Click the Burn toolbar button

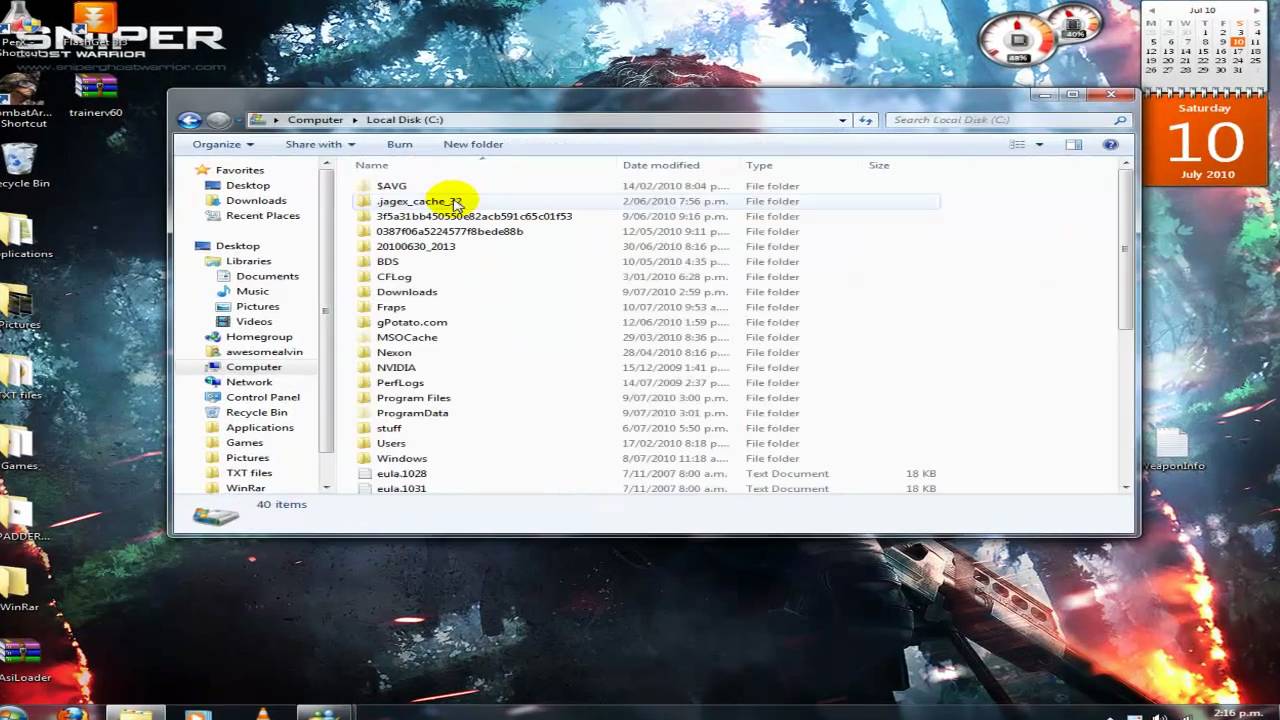point(399,144)
